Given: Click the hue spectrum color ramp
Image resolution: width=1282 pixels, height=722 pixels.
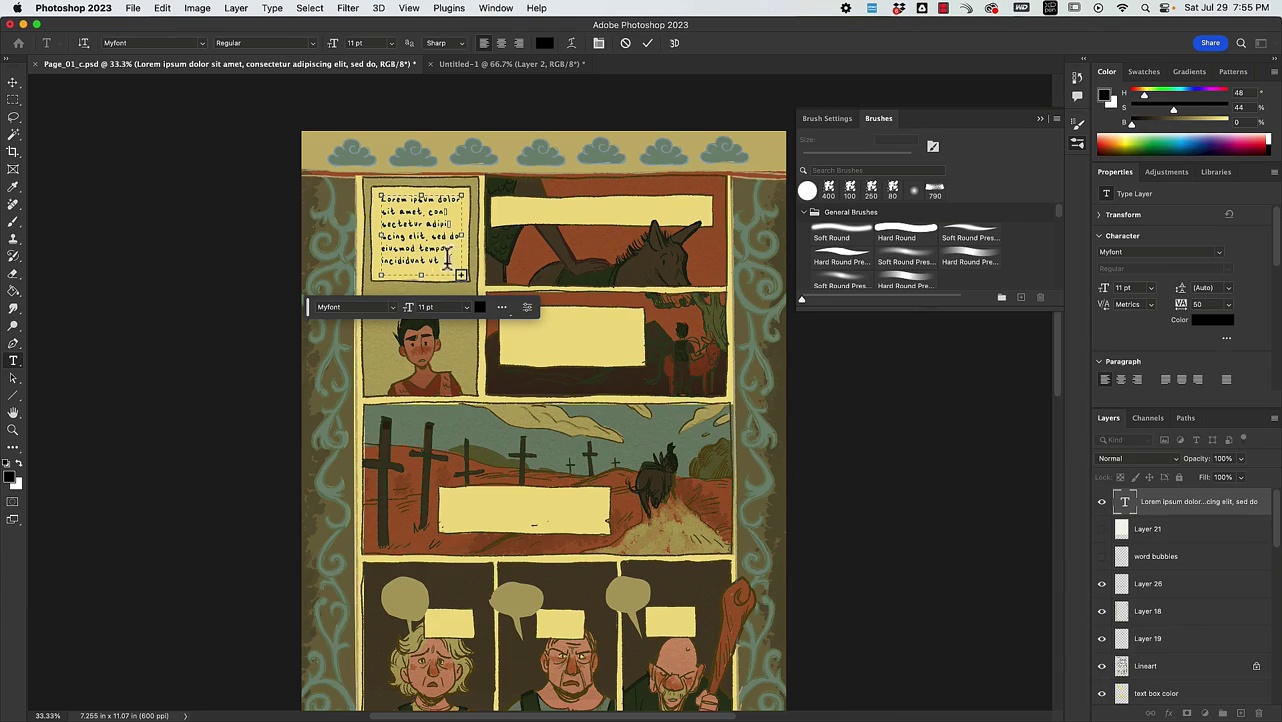Looking at the screenshot, I should pos(1182,145).
